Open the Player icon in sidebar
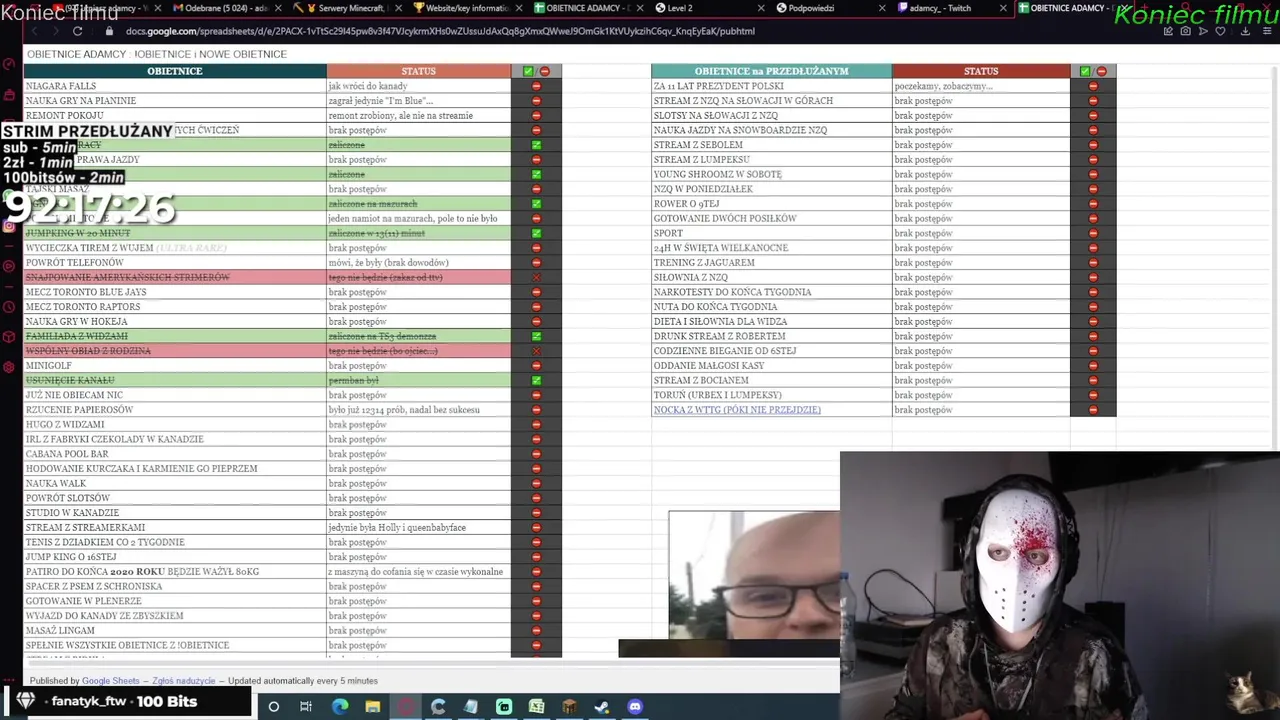 pyautogui.click(x=9, y=267)
